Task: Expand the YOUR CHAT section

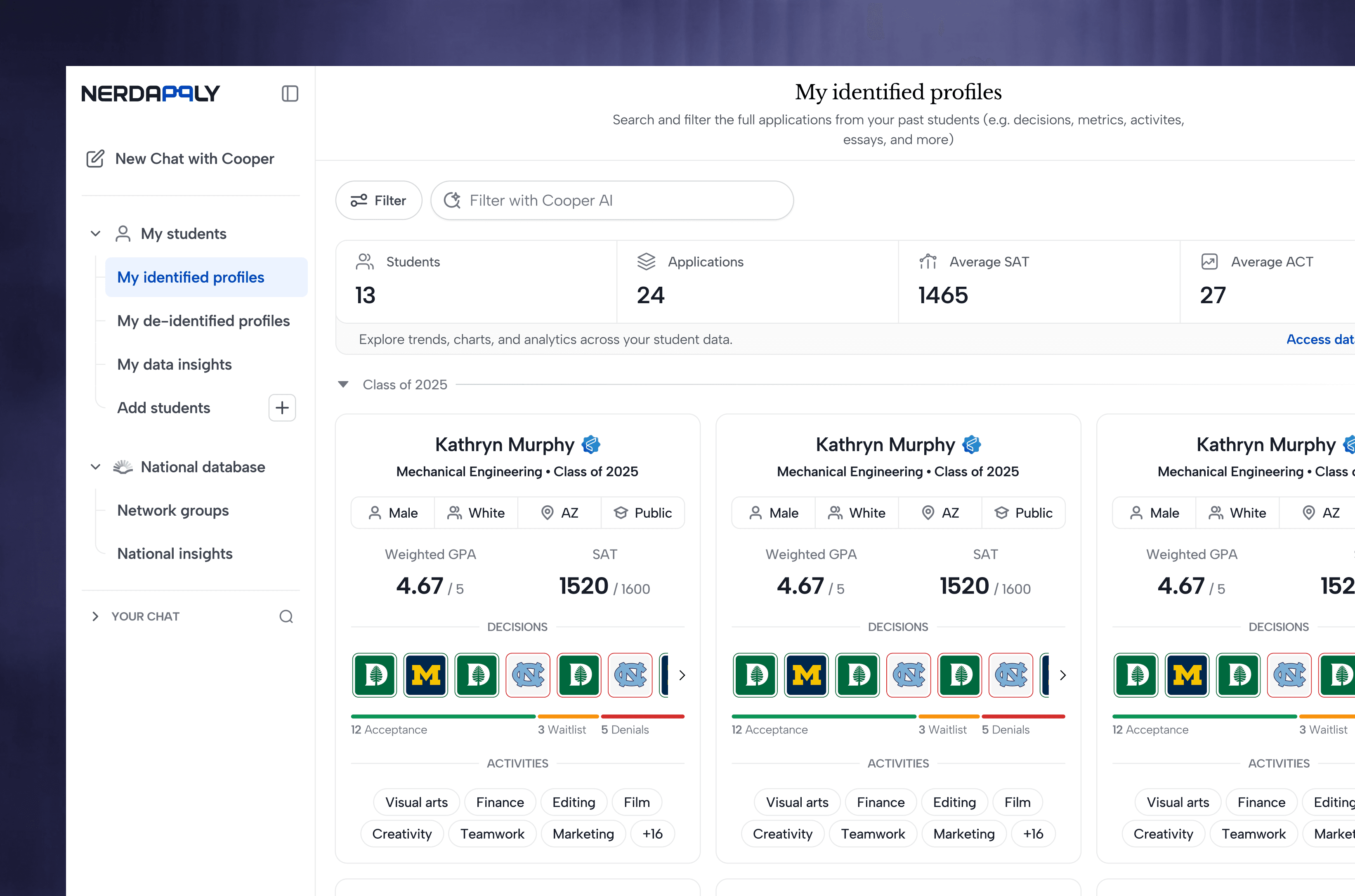Action: point(95,616)
